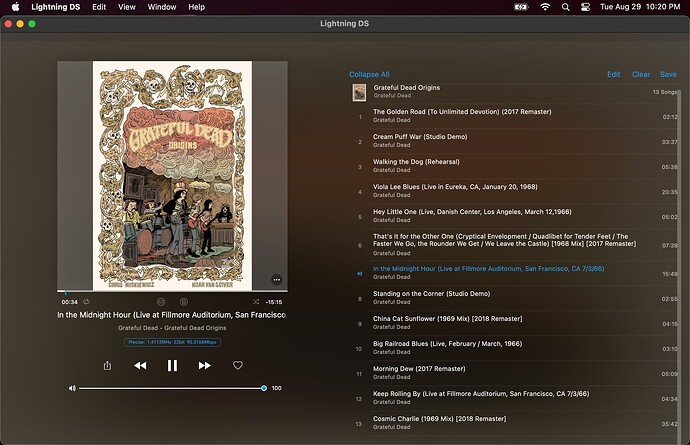
Task: Open Control Center in the menu bar
Action: tap(585, 7)
